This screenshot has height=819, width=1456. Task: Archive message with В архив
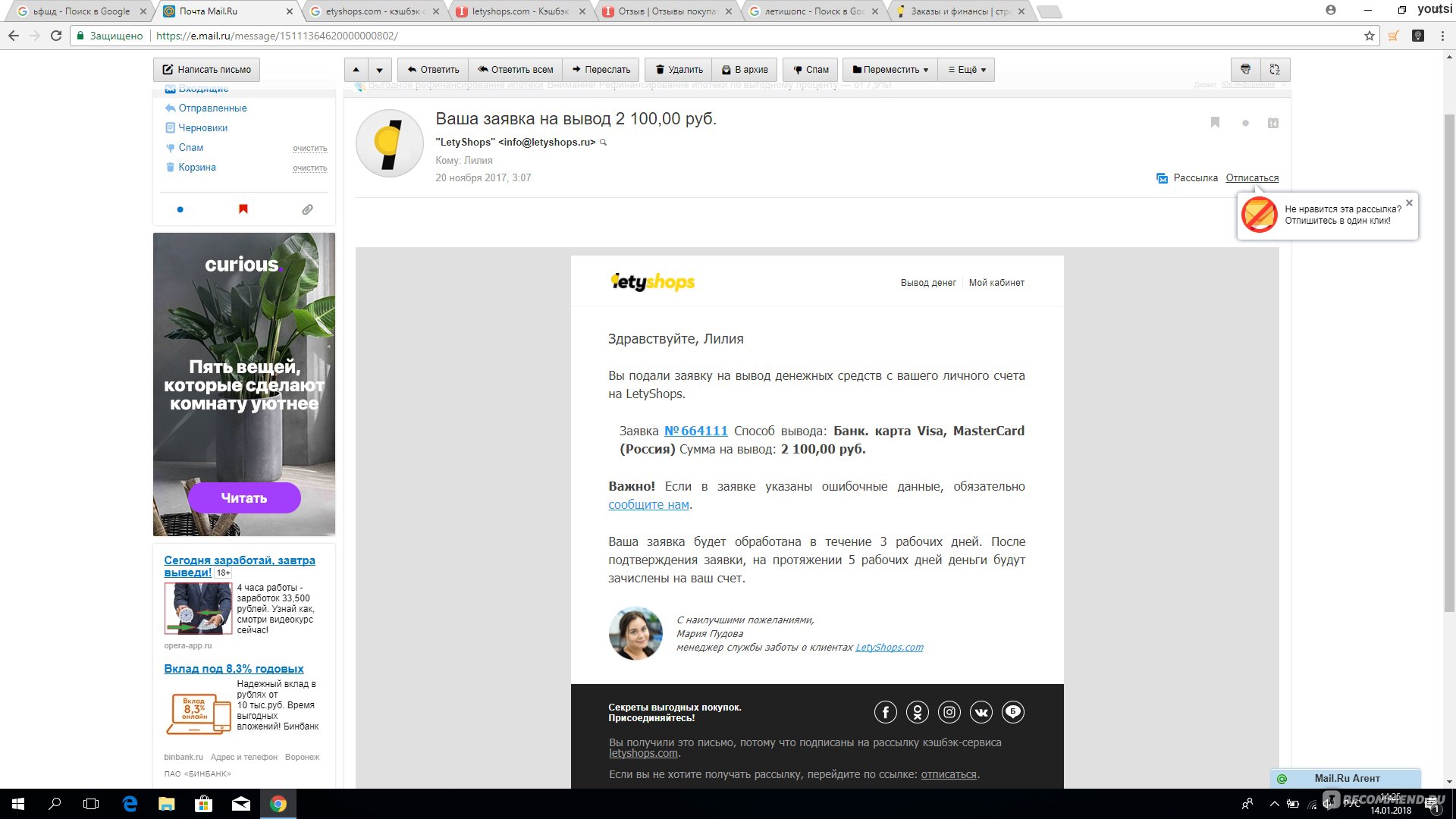[745, 70]
